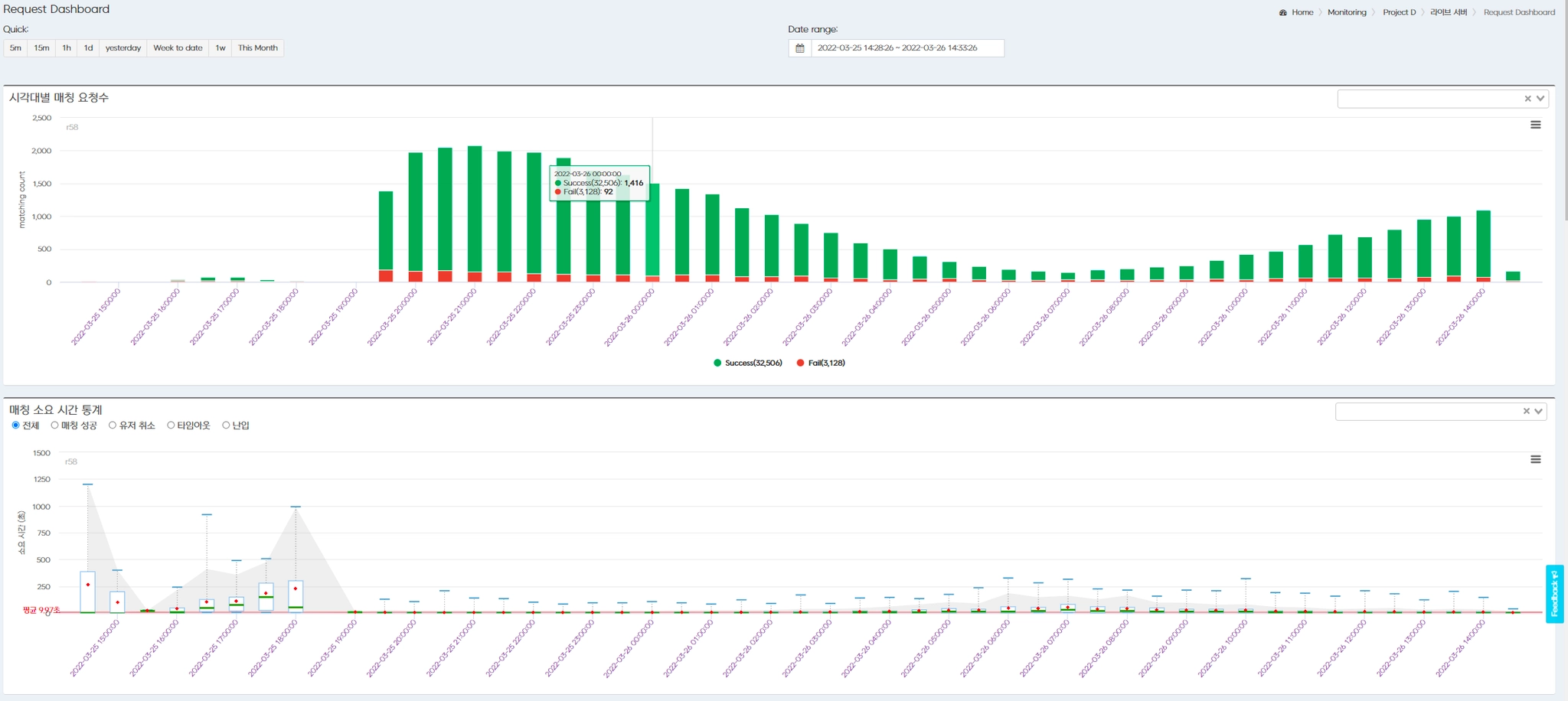
Task: Toggle Success series legend marker
Action: (x=717, y=363)
